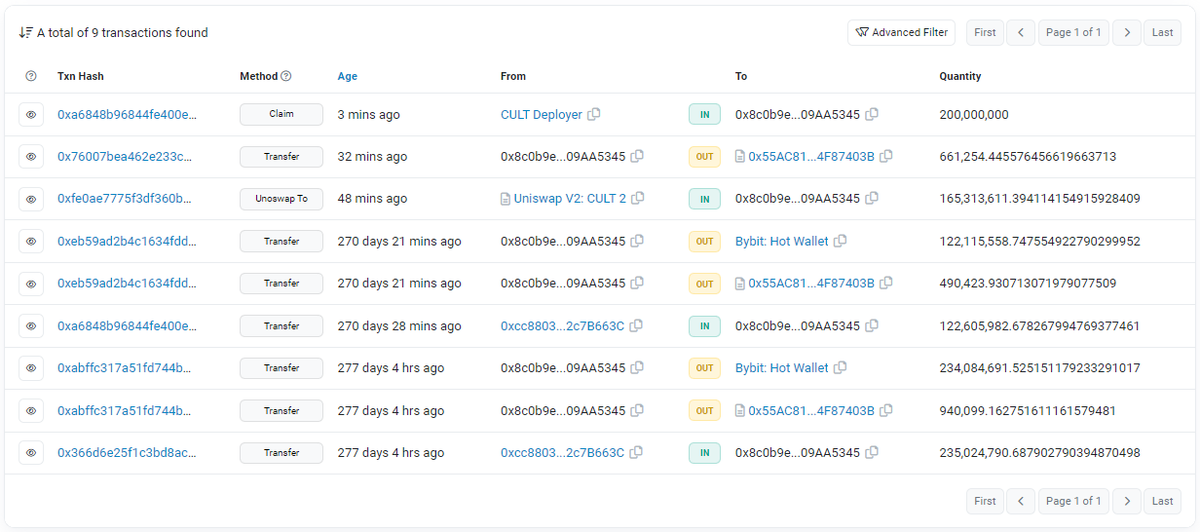Viewport: 1200px width, 532px height.
Task: Open txn hash 0xabffc317a on 940,099 quantity row
Action: point(124,411)
